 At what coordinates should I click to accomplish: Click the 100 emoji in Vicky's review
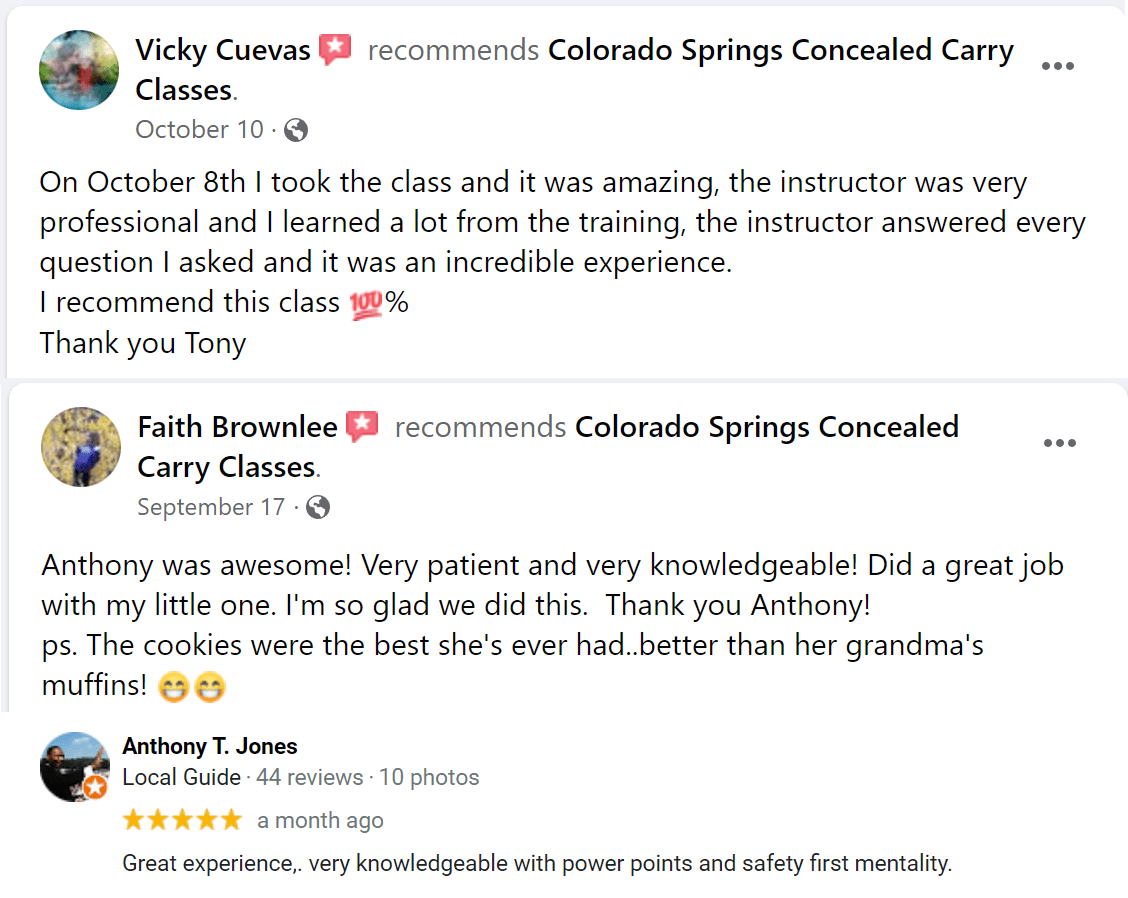pos(366,304)
